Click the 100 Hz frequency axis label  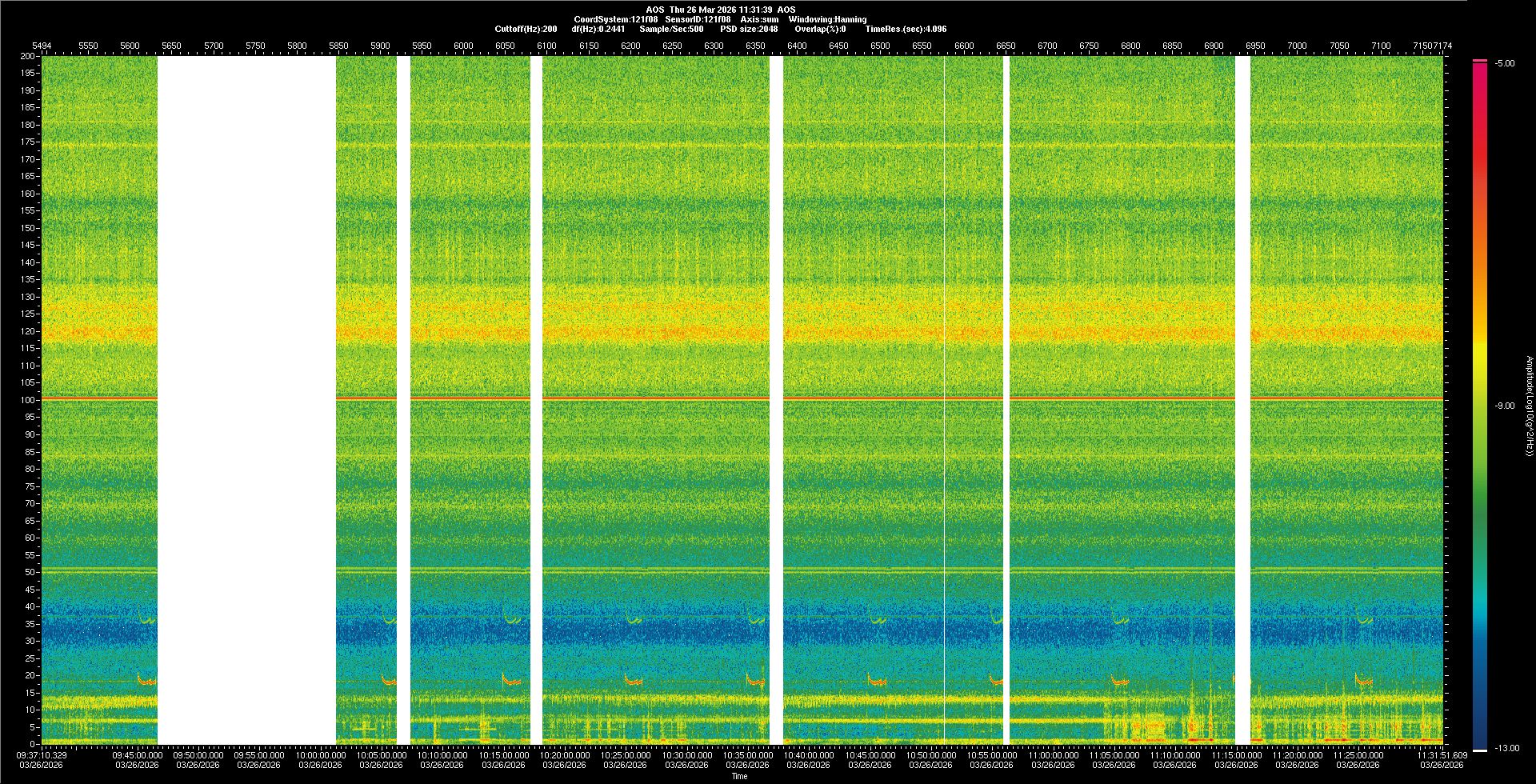(28, 400)
